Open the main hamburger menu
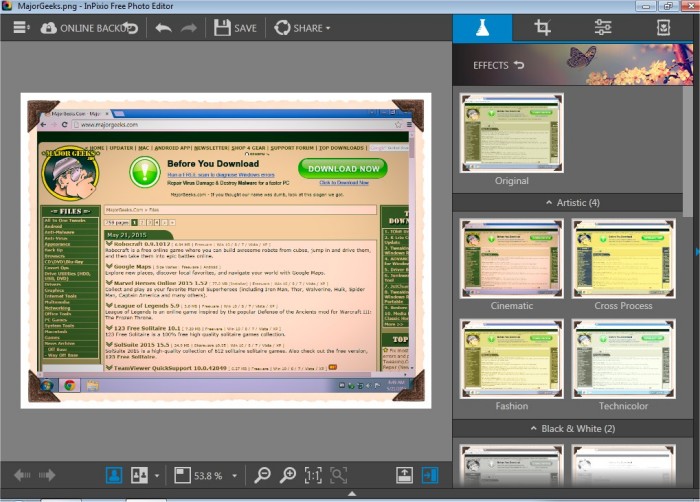700x502 pixels. [21, 28]
